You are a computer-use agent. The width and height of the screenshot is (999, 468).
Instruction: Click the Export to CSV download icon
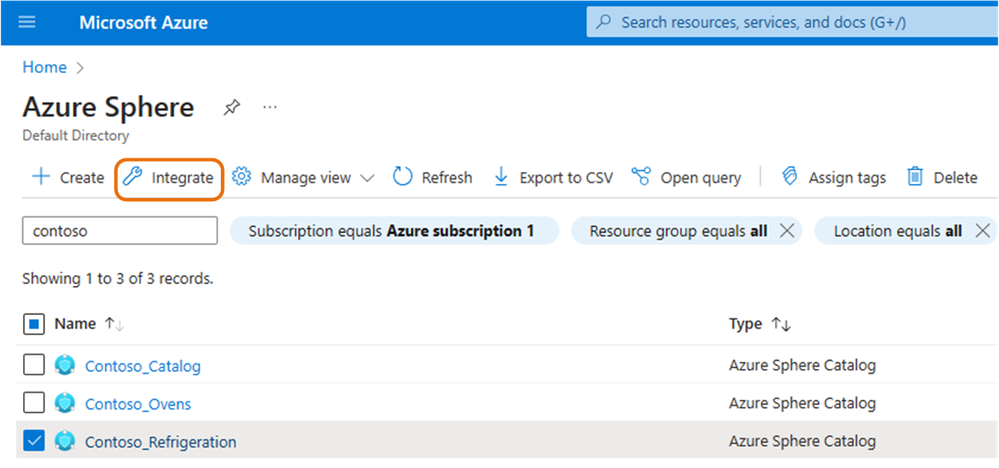point(501,177)
